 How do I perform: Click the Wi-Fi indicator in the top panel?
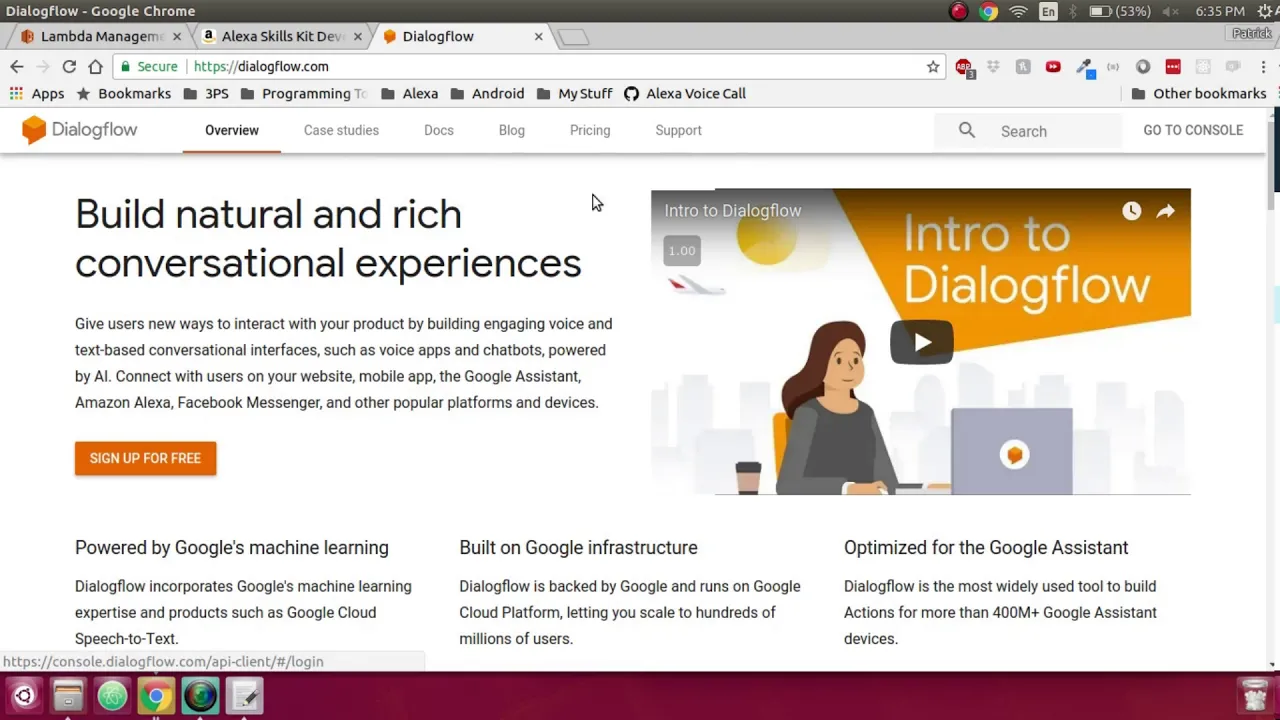pos(1018,11)
